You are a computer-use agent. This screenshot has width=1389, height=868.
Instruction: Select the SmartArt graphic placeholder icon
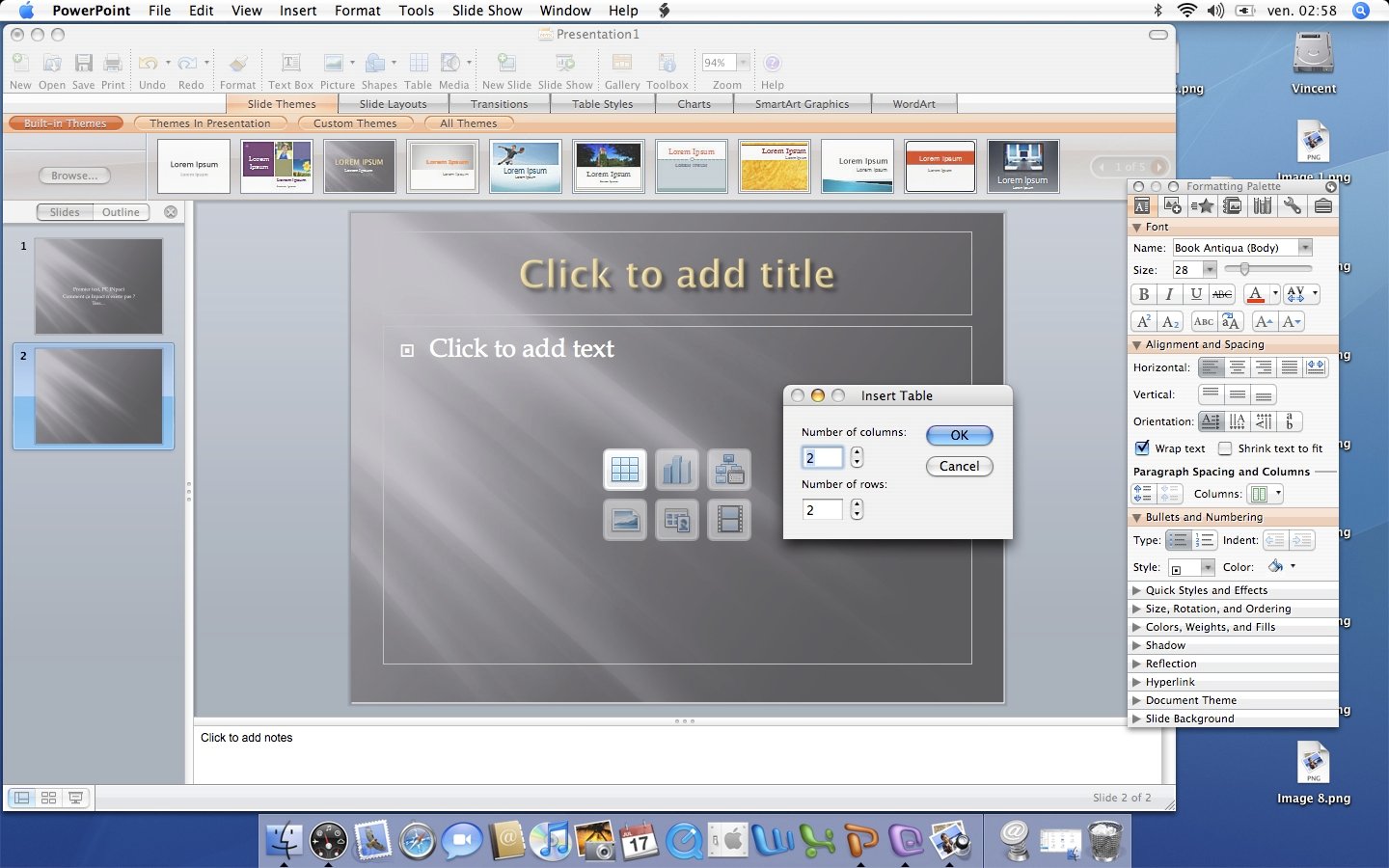[729, 470]
